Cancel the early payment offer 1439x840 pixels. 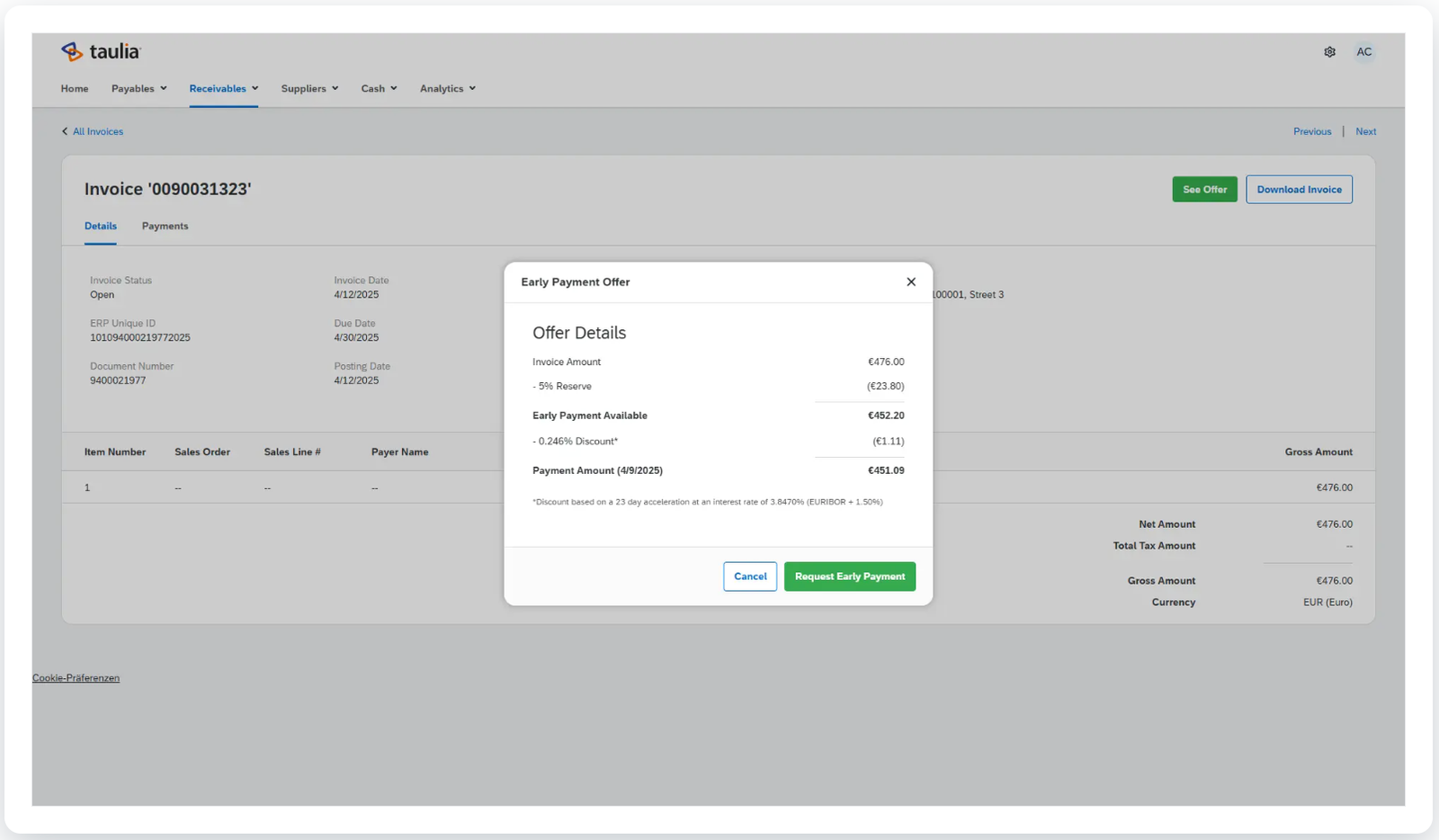[749, 576]
